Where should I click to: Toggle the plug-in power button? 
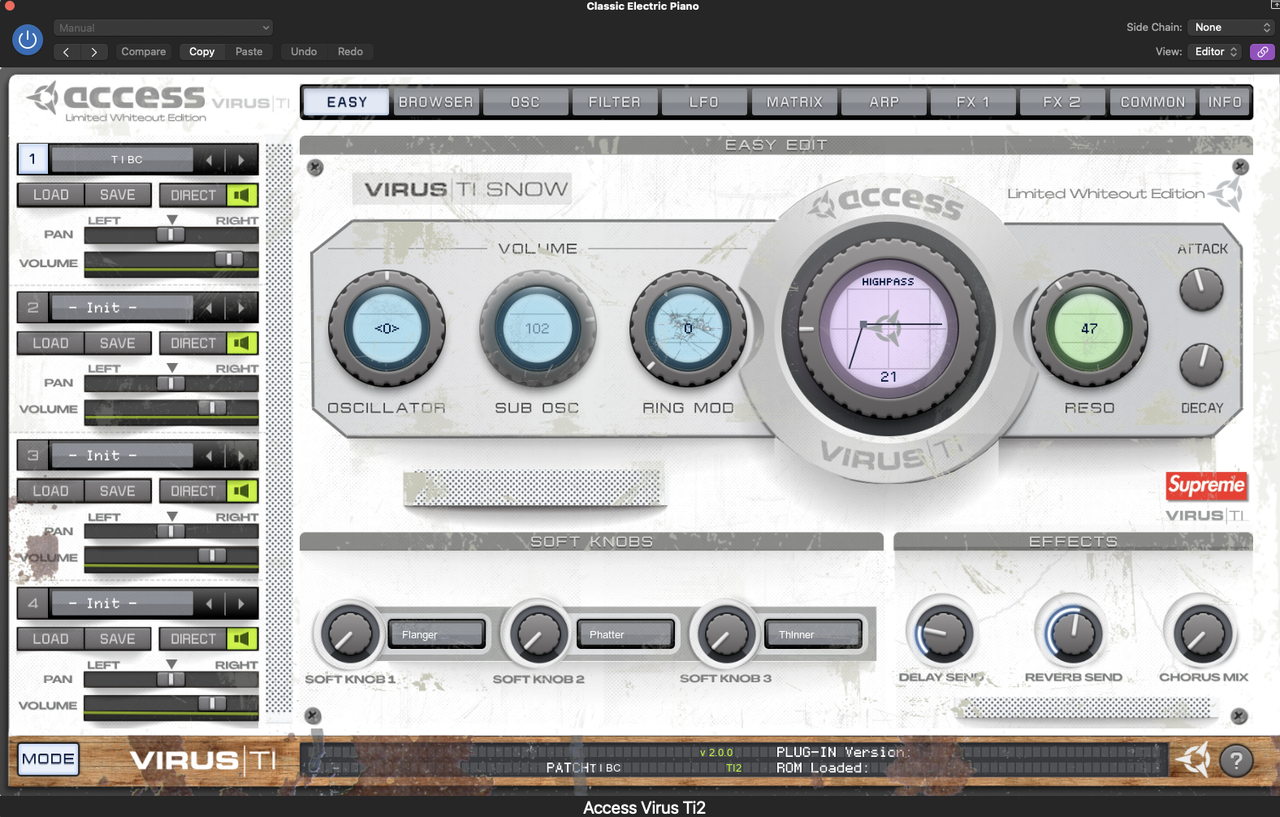27,40
